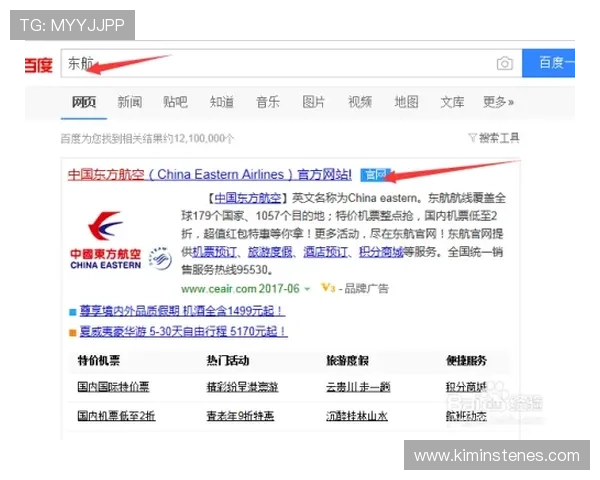Open 云贵川走一趟 link
This screenshot has height=480, width=600.
[x=358, y=387]
